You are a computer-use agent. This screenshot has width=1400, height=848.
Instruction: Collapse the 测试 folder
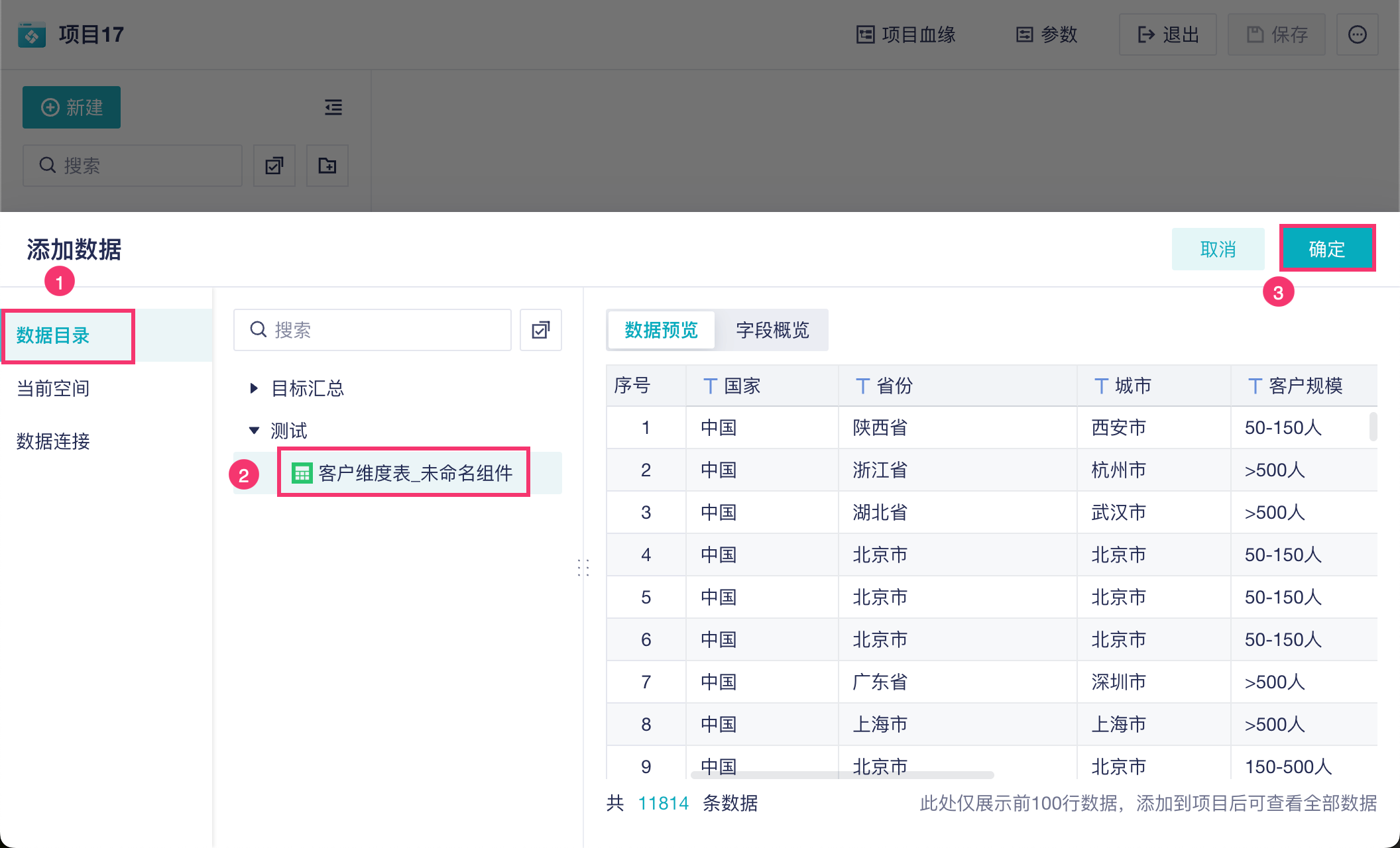[253, 431]
